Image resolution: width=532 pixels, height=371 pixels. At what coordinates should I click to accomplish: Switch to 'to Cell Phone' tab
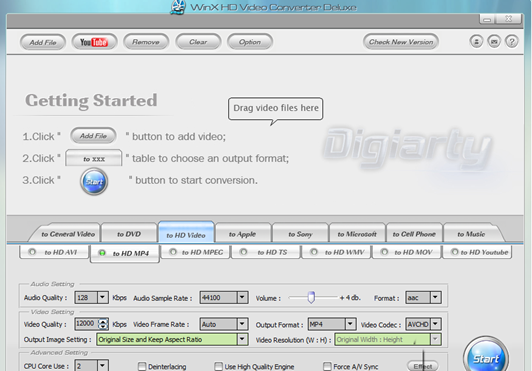(x=414, y=234)
